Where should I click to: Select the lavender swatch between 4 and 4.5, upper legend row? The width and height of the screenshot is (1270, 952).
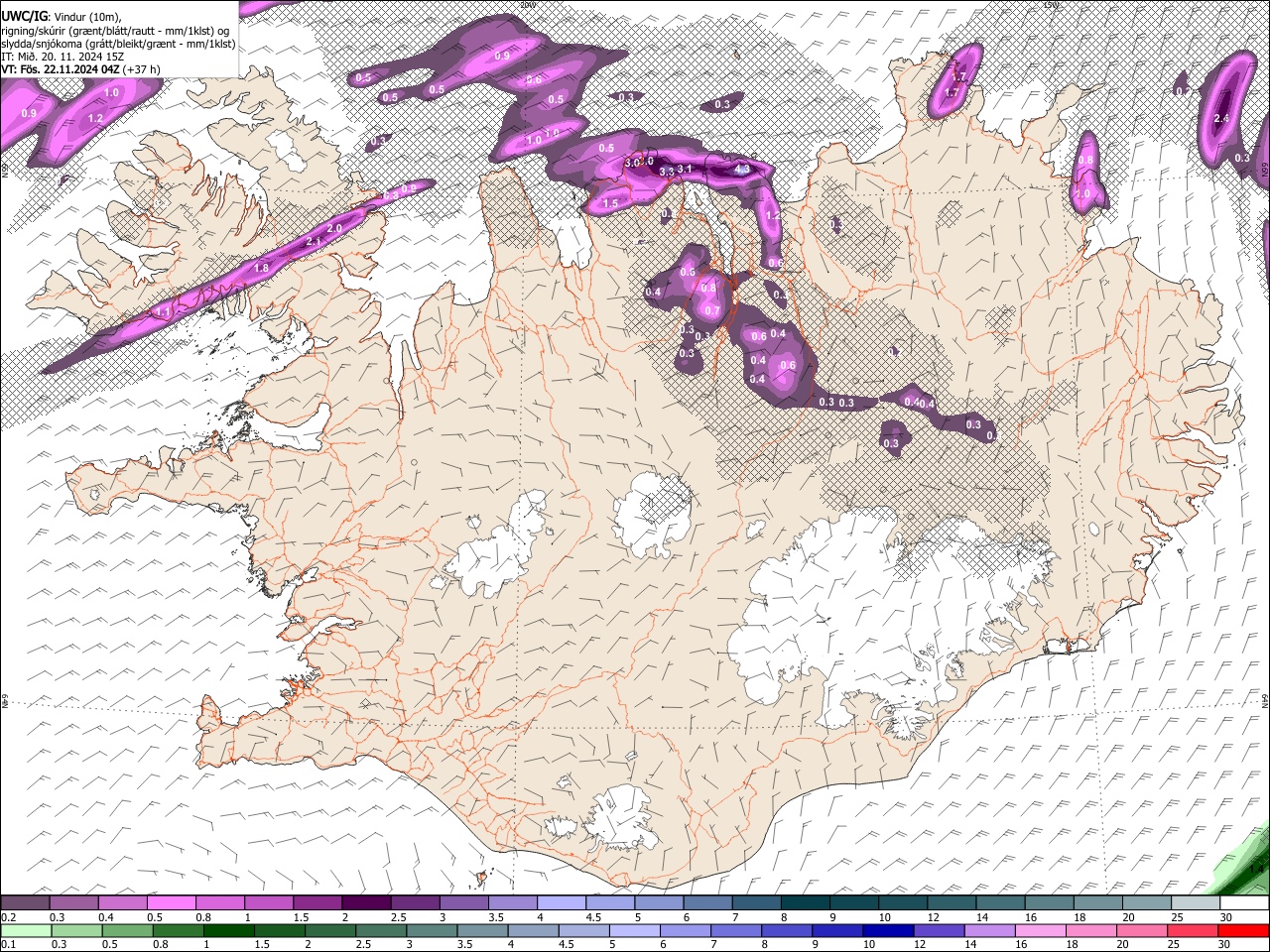pos(562,903)
